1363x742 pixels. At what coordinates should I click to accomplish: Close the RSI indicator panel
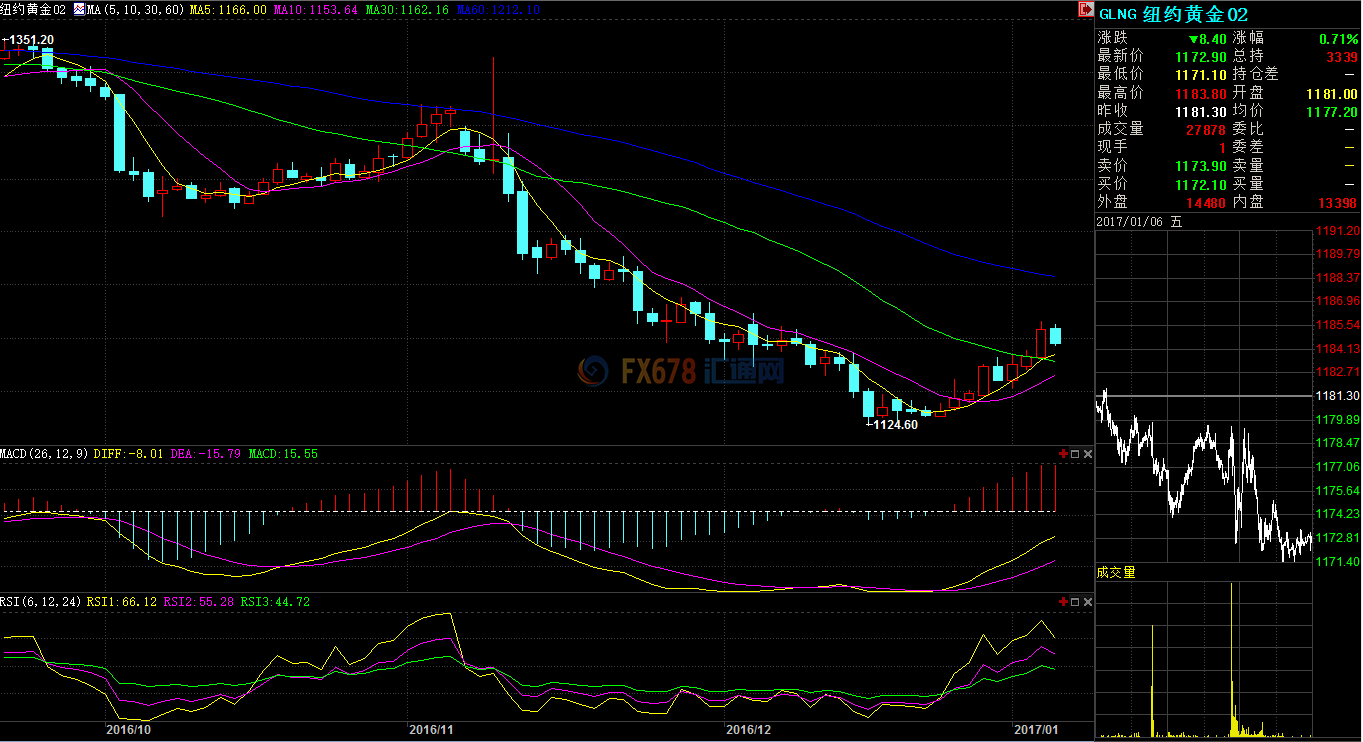point(1088,601)
